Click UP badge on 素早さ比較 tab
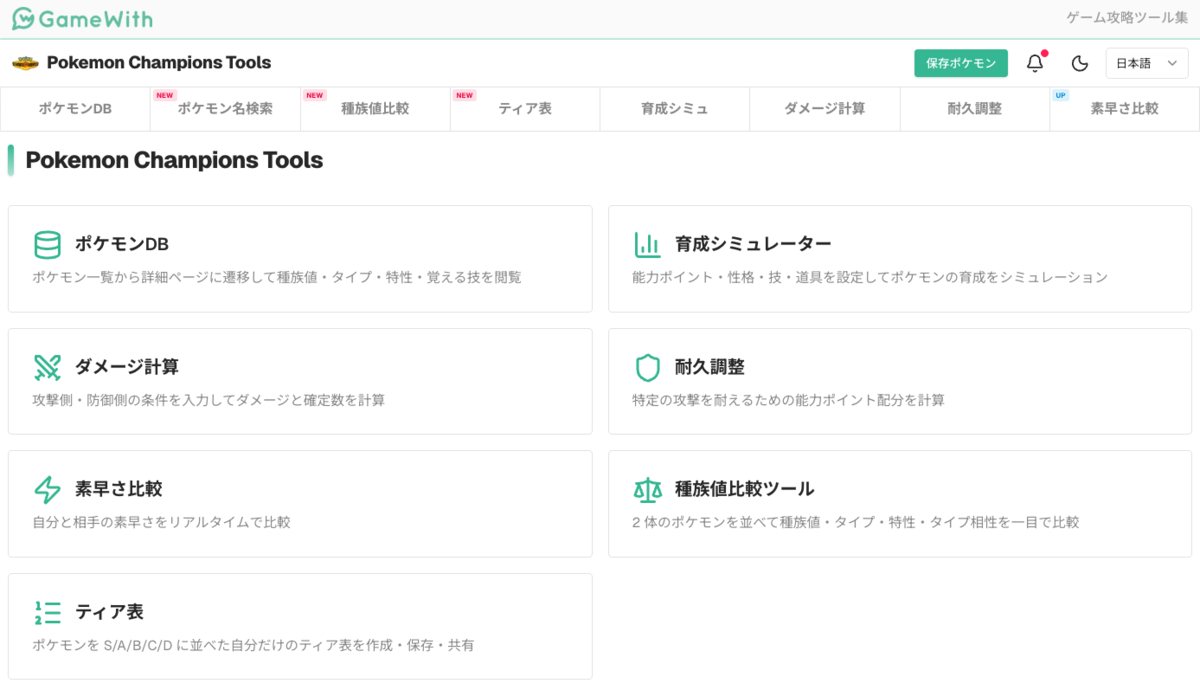1200x690 pixels. [1061, 96]
